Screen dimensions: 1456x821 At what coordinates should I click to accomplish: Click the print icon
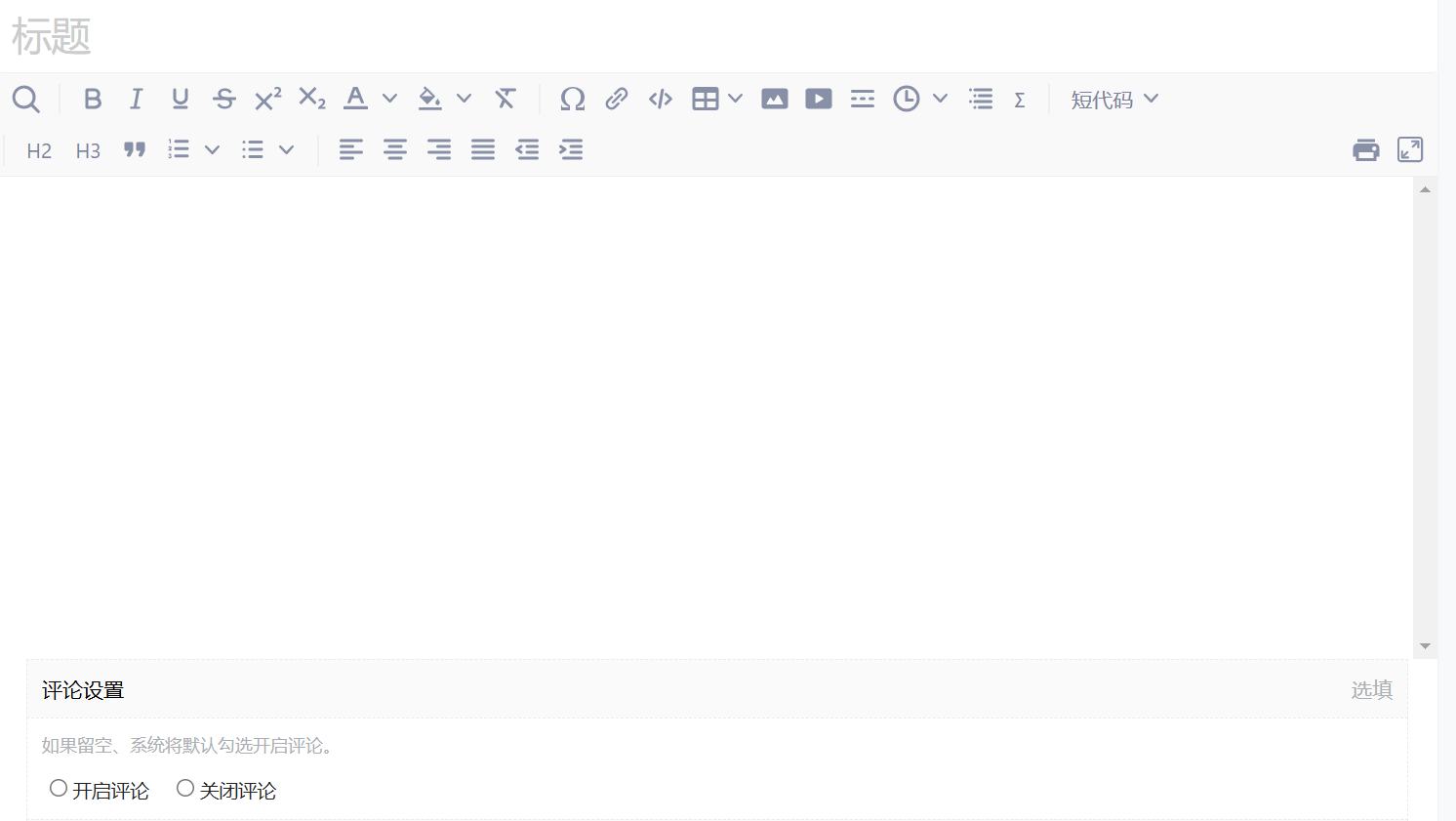(x=1366, y=149)
